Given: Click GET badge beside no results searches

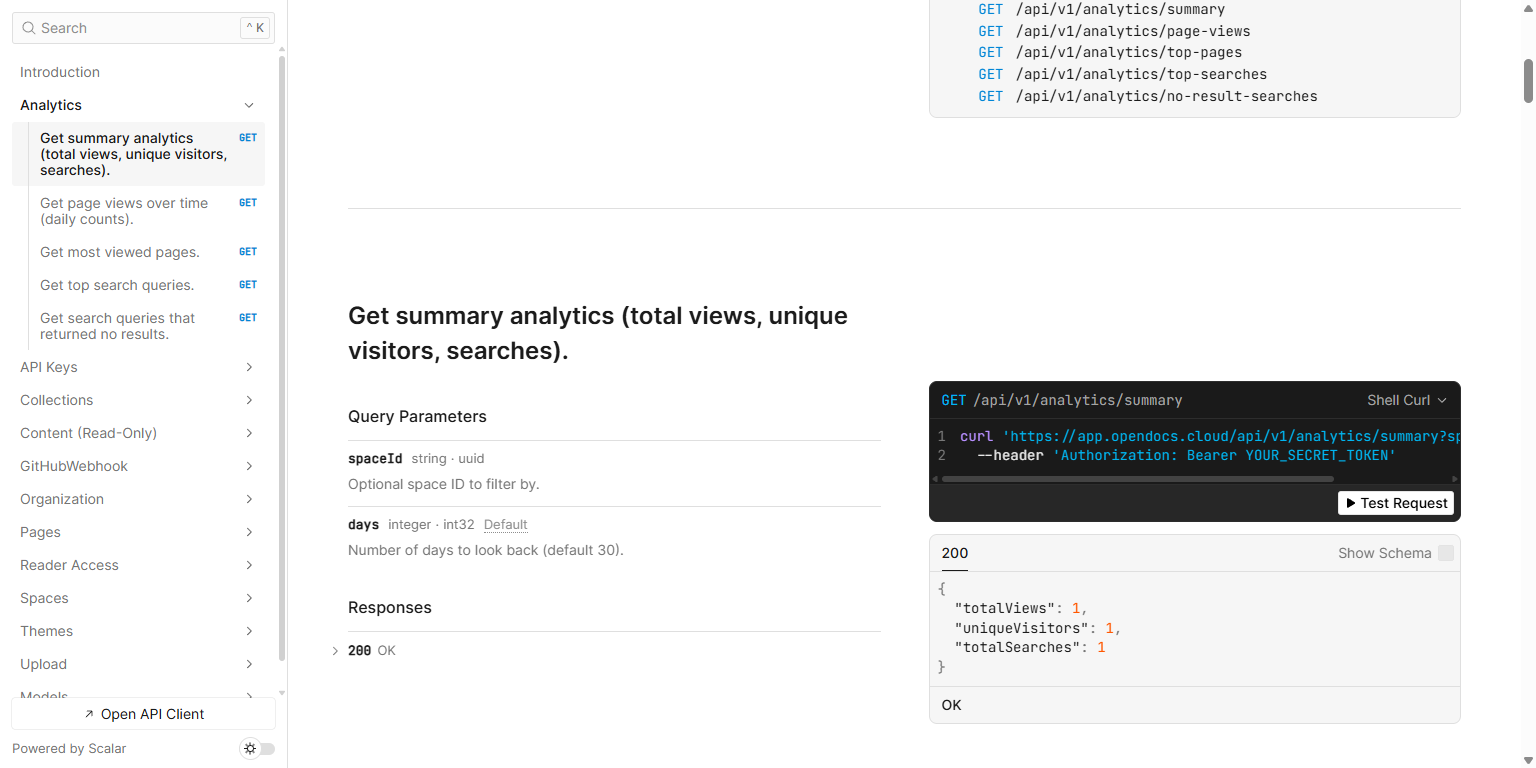Looking at the screenshot, I should coord(248,318).
